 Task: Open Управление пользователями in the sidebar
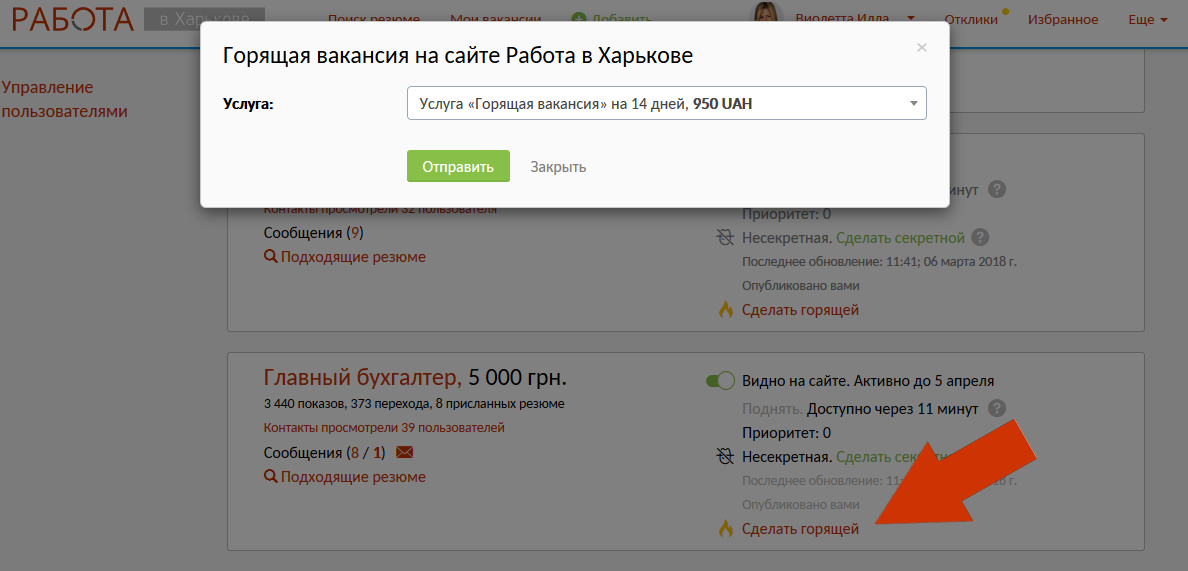(x=65, y=99)
